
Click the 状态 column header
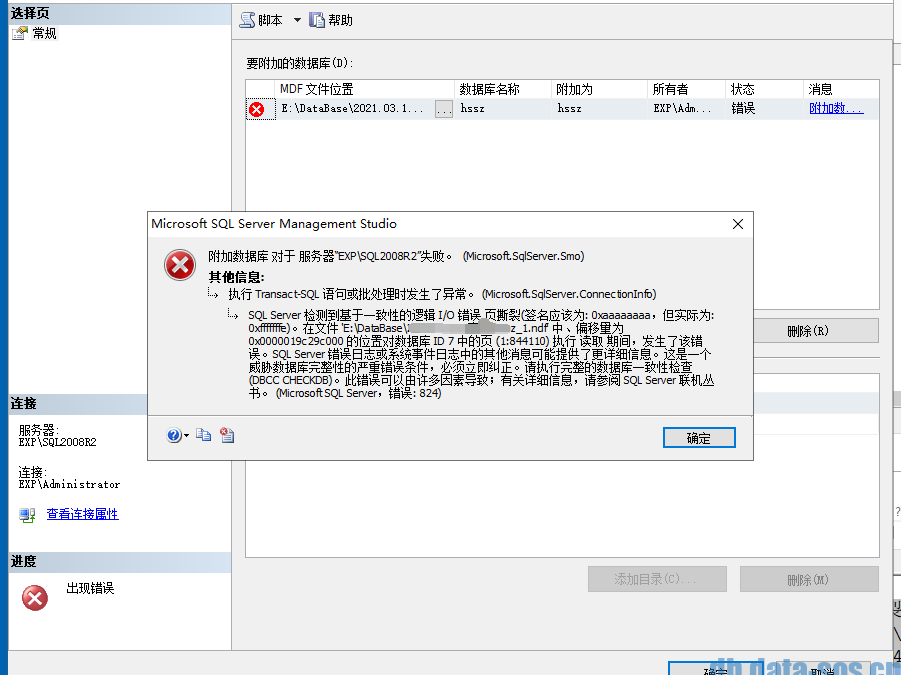[764, 89]
